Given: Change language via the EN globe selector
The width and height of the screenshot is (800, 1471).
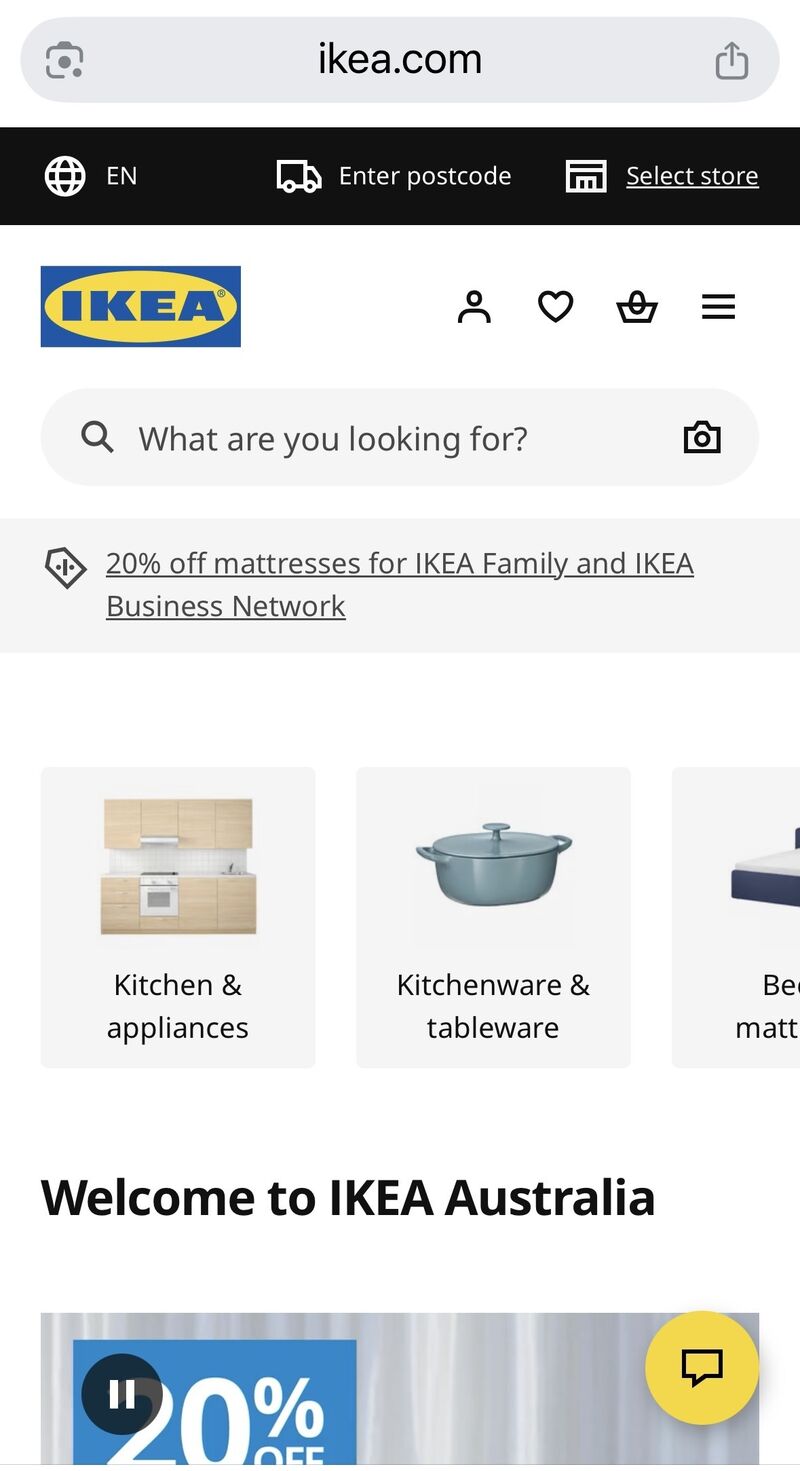Looking at the screenshot, I should pos(92,177).
